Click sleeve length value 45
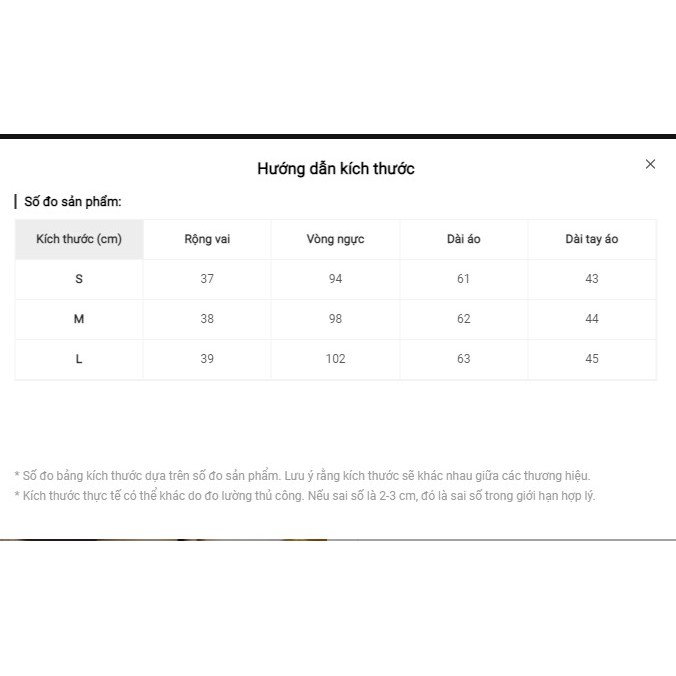676x676 pixels. (x=592, y=359)
